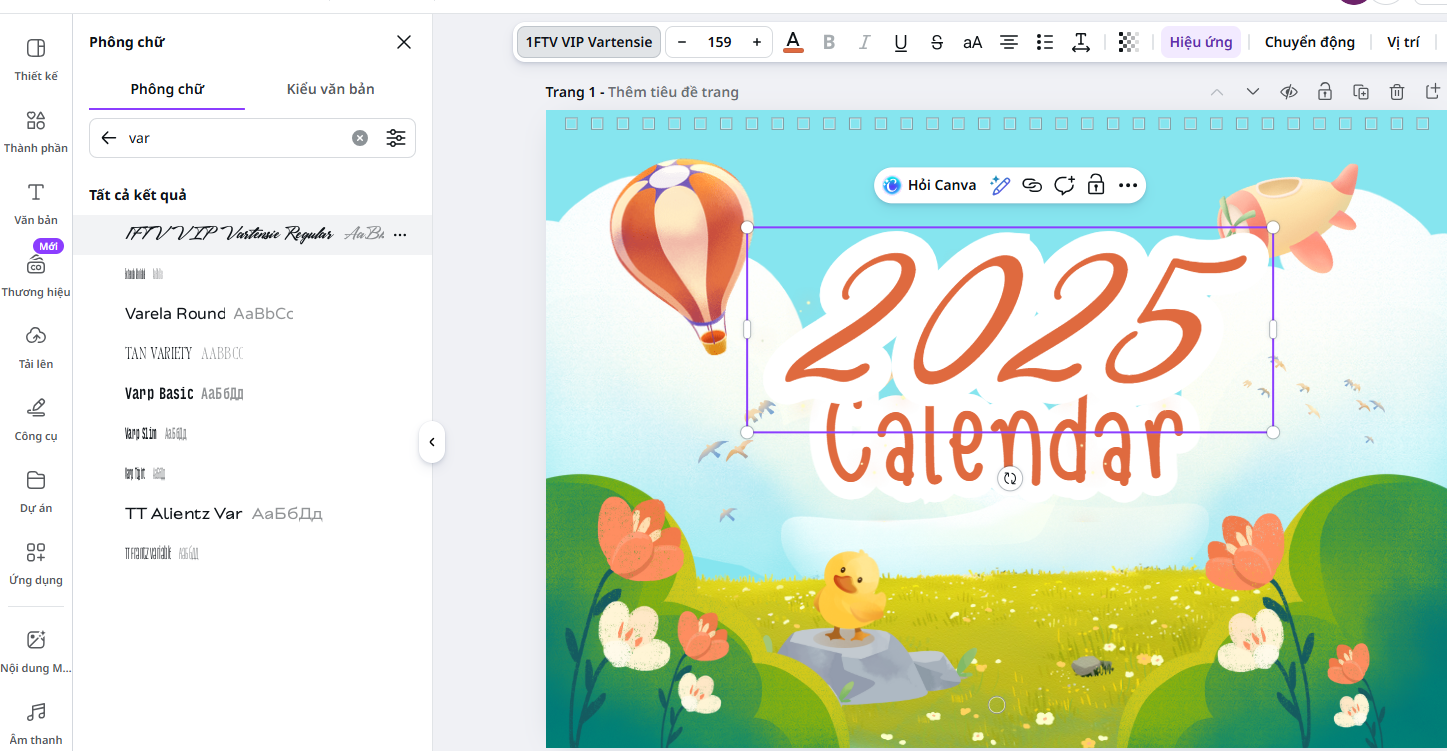Screen dimensions: 1447x751
Task: Select the Phông chữ tab
Action: point(167,89)
